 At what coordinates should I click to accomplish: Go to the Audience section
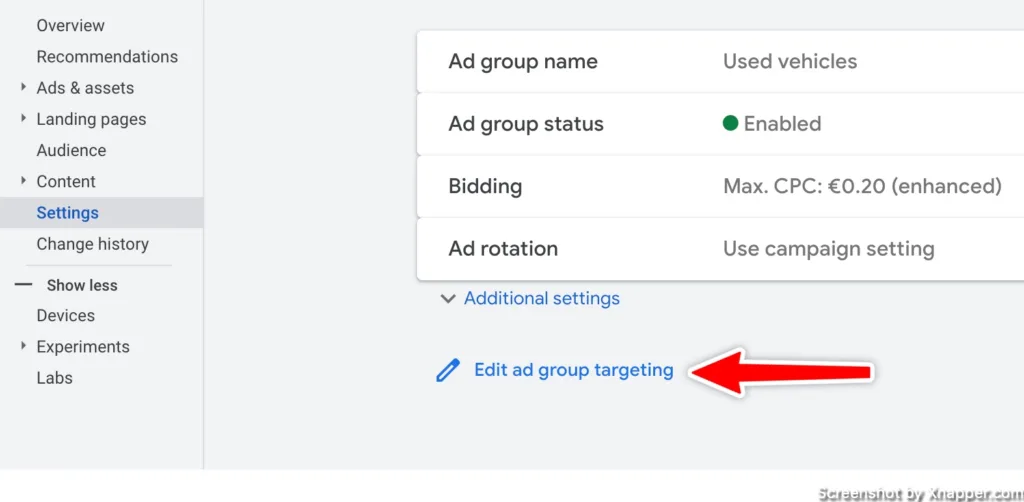click(x=71, y=150)
